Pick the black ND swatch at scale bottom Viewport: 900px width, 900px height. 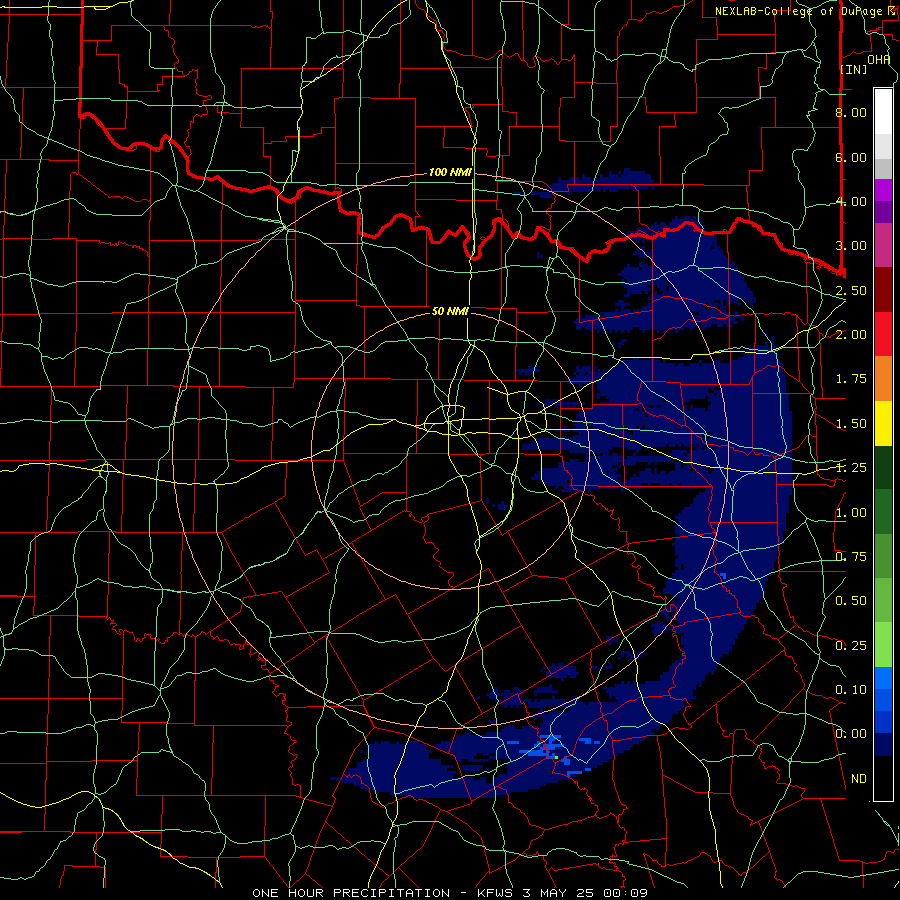coord(883,778)
